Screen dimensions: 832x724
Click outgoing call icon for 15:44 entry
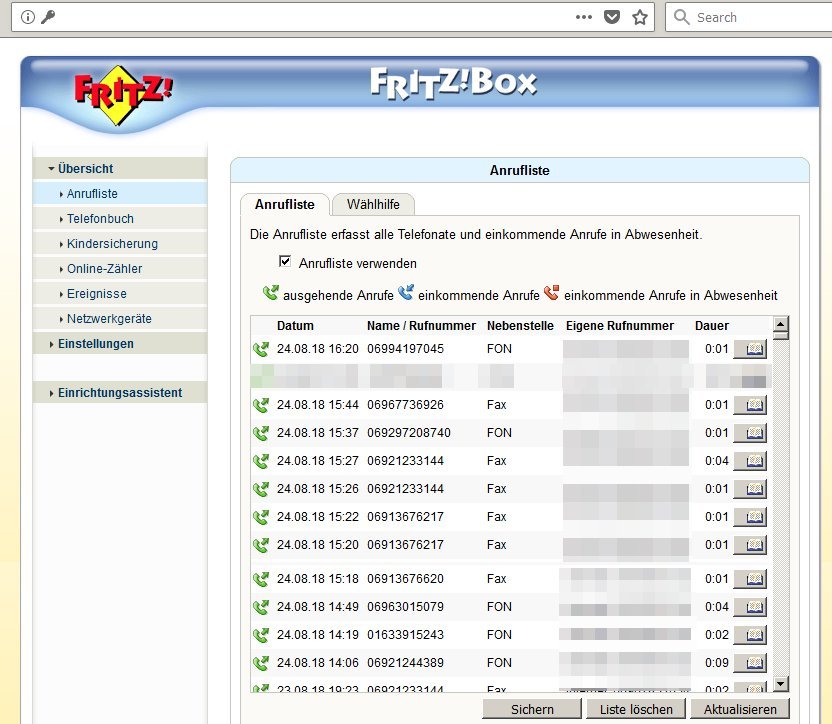(x=261, y=405)
